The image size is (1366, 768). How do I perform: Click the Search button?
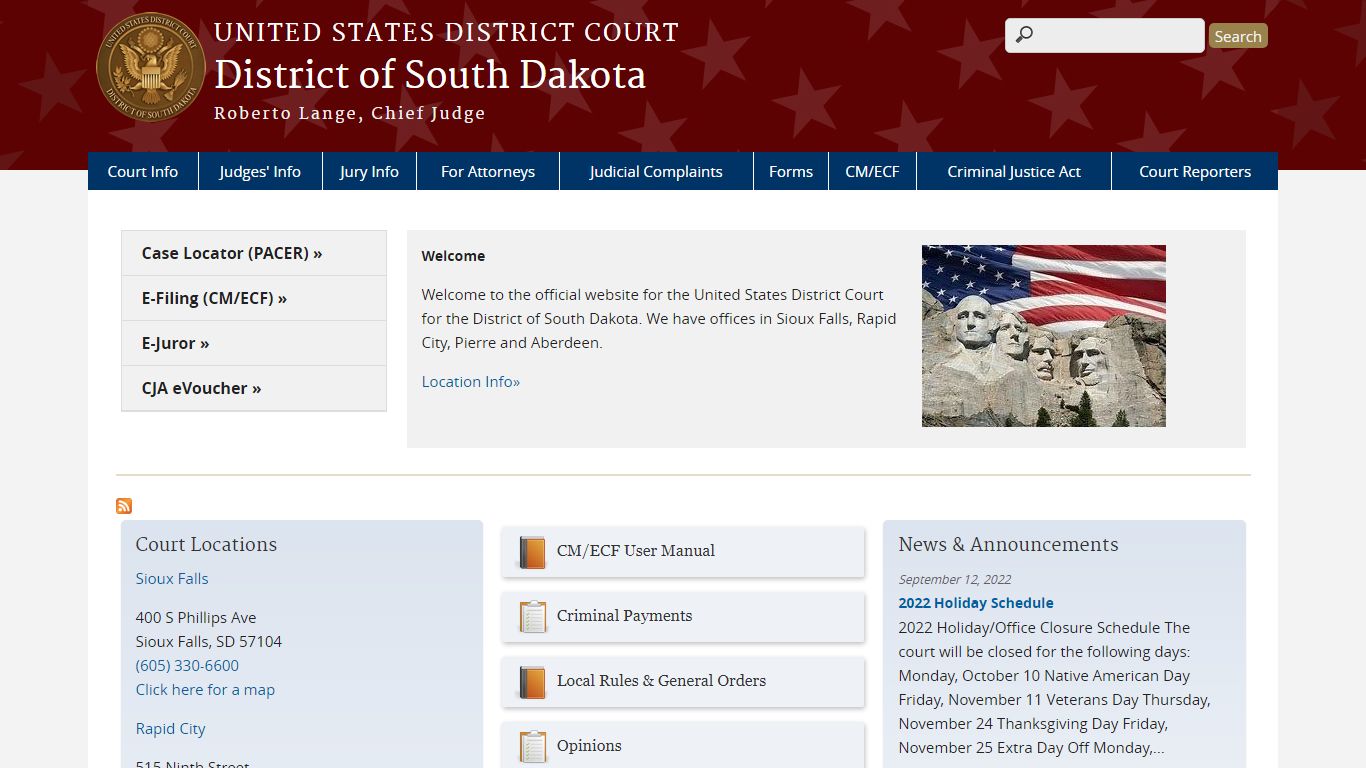(x=1238, y=36)
